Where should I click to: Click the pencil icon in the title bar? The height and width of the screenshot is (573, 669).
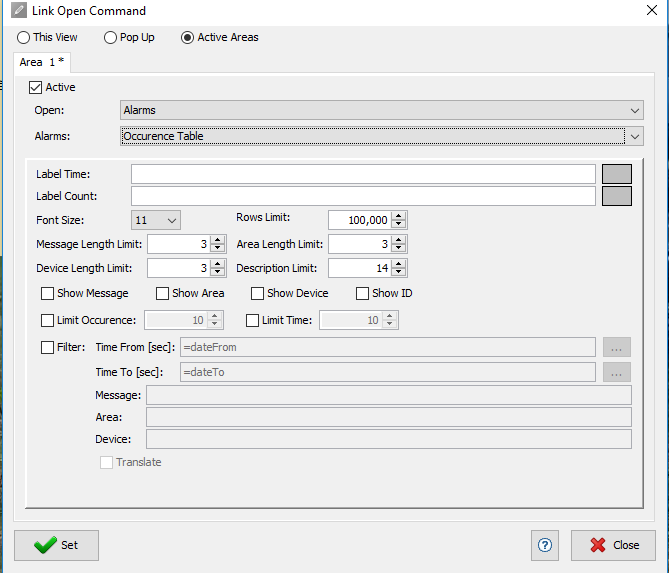(19, 10)
